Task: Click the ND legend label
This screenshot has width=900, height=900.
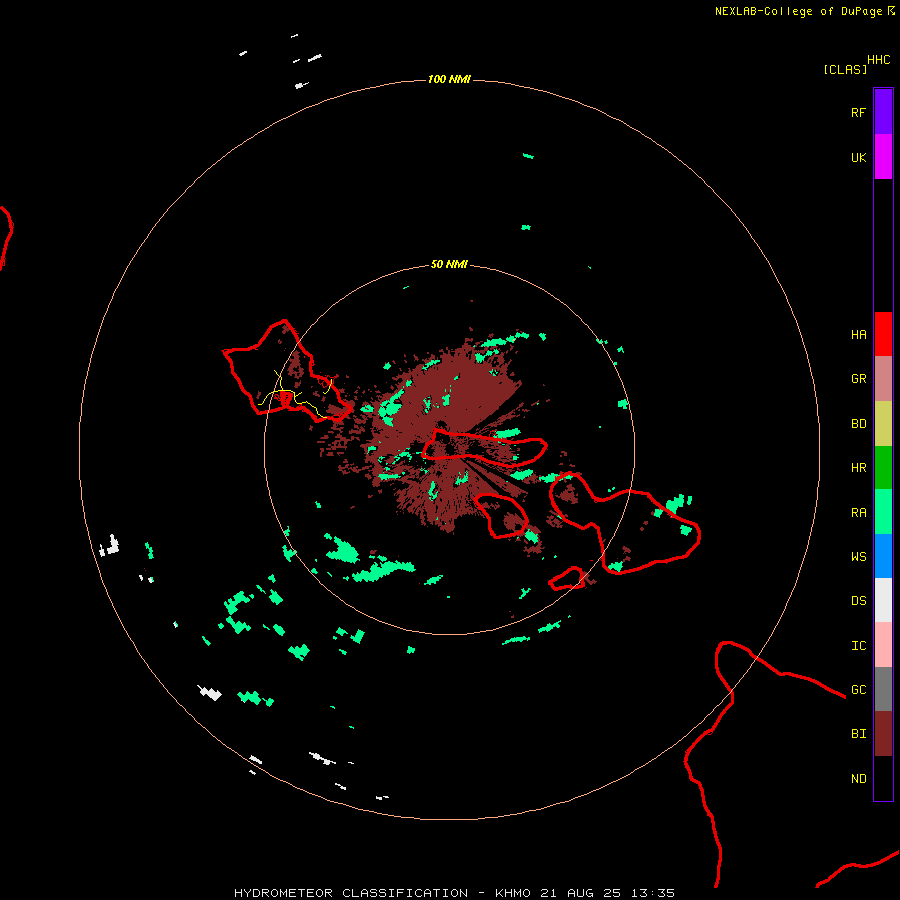Action: [x=858, y=779]
